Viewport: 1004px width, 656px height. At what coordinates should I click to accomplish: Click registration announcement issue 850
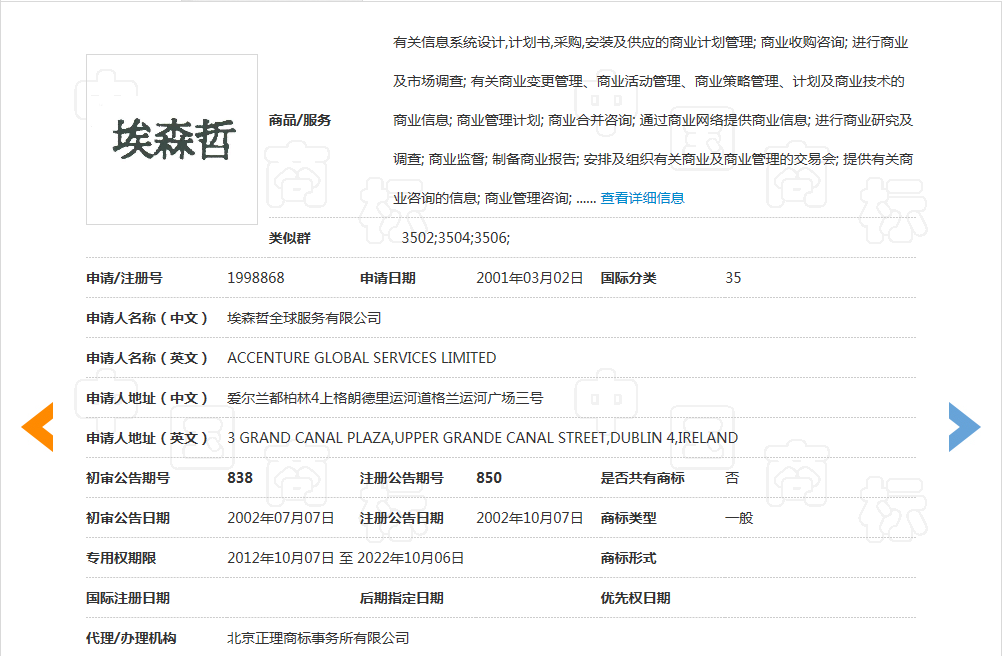coord(489,478)
